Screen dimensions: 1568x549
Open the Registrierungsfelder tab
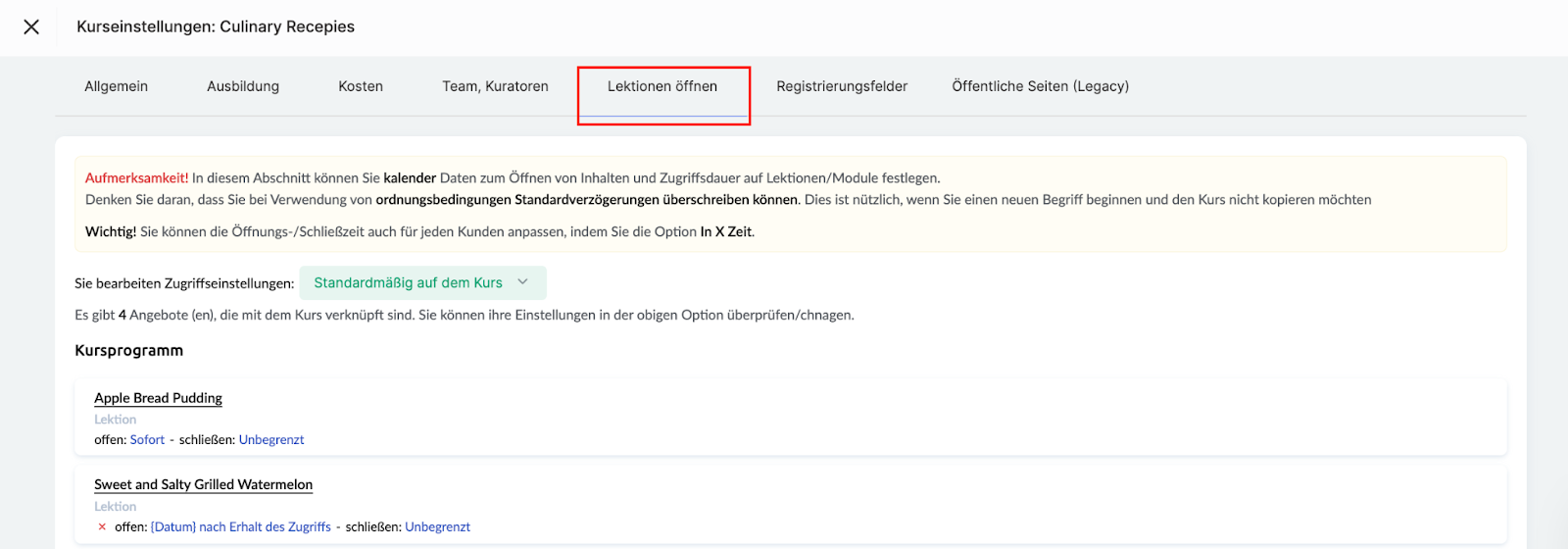pos(842,86)
